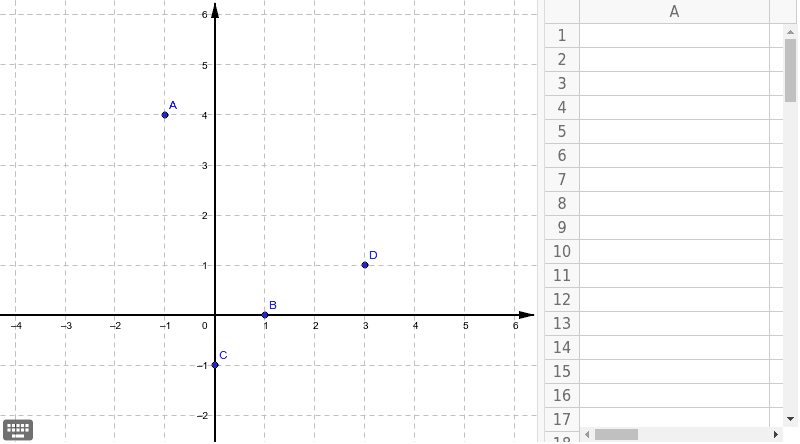
Task: Click x-axis tick label 6
Action: [x=515, y=326]
